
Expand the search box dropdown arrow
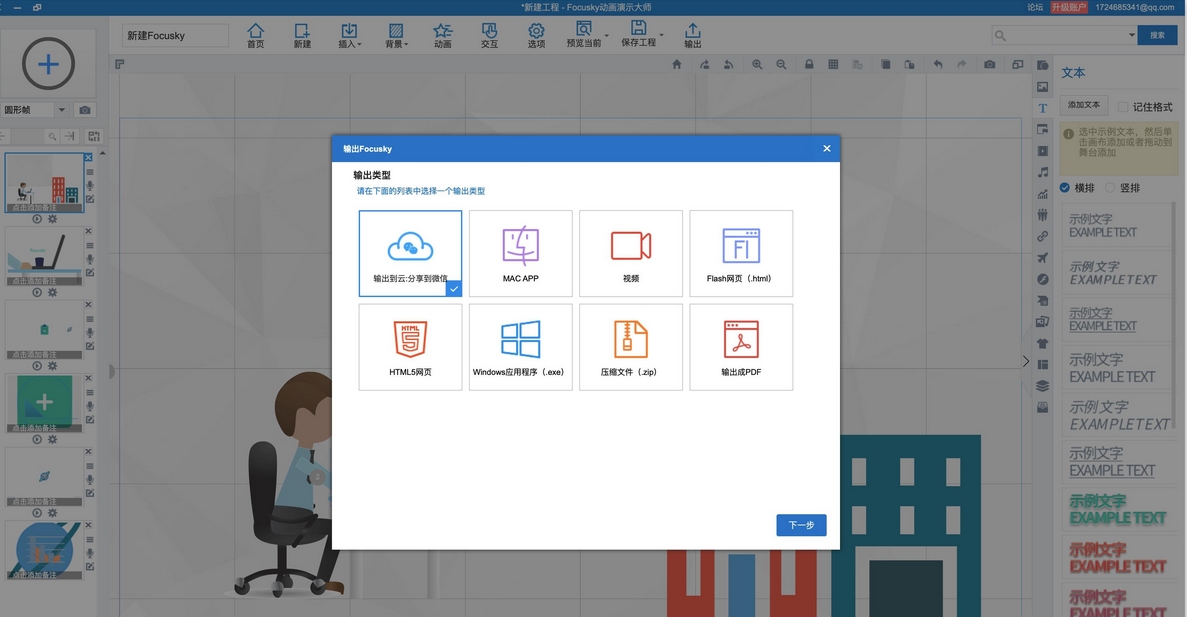click(x=1132, y=35)
